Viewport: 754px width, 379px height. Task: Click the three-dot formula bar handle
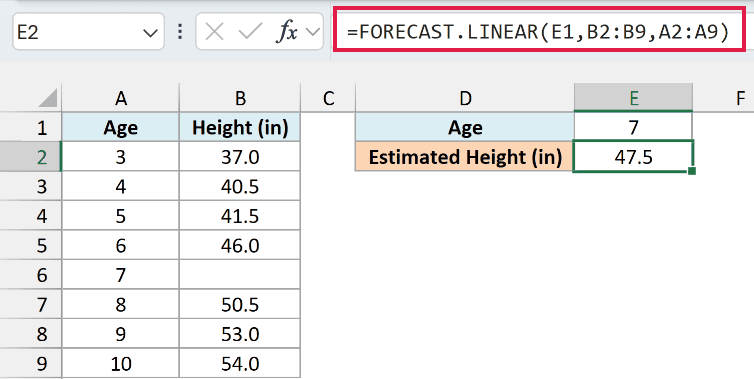180,32
